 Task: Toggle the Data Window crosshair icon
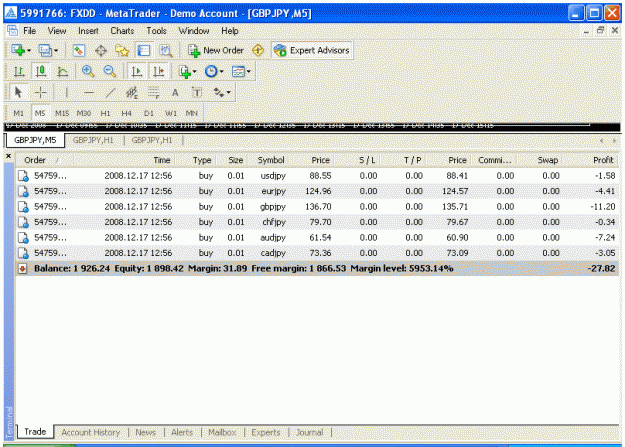101,51
